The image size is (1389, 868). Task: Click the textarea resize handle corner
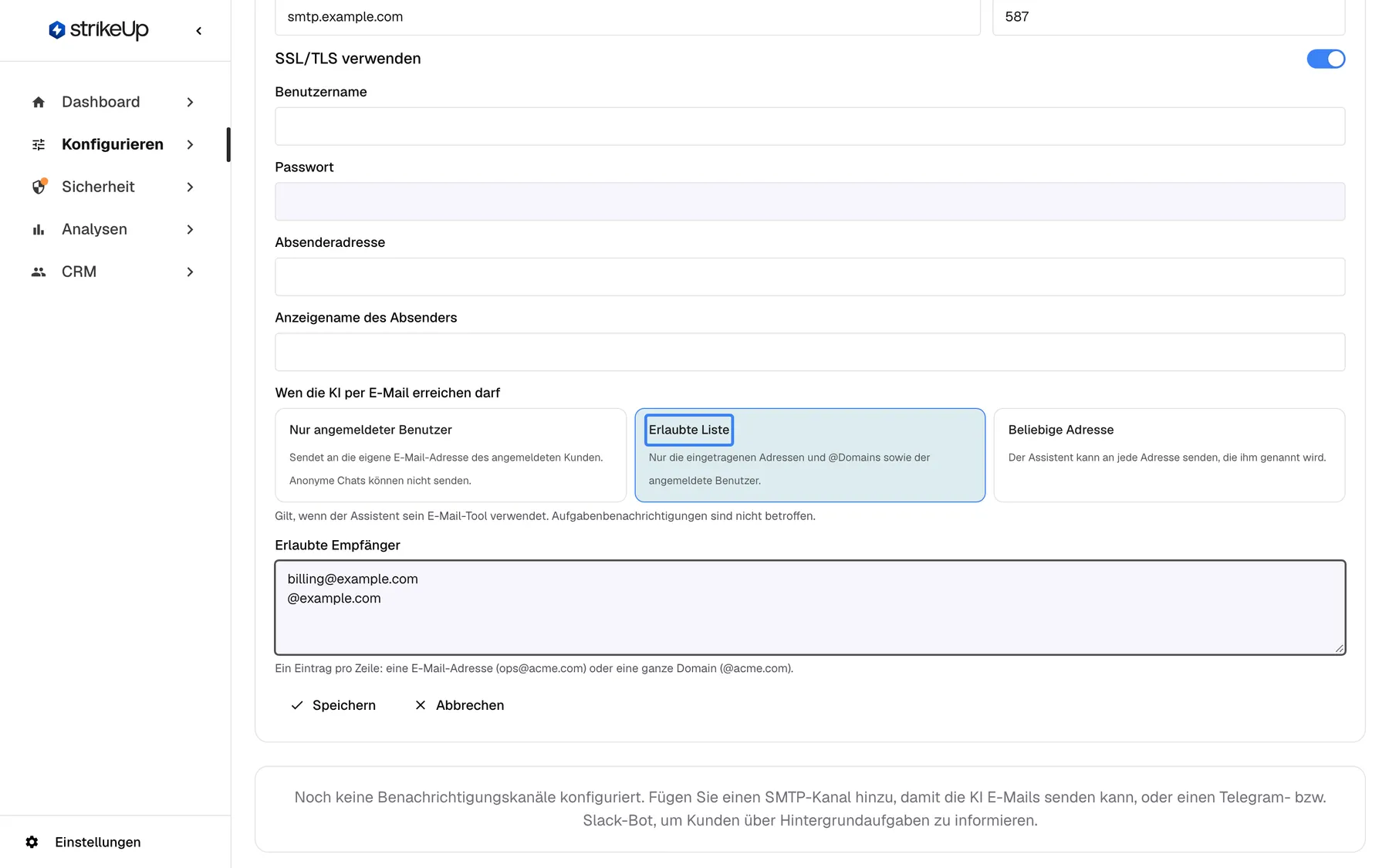(x=1339, y=648)
